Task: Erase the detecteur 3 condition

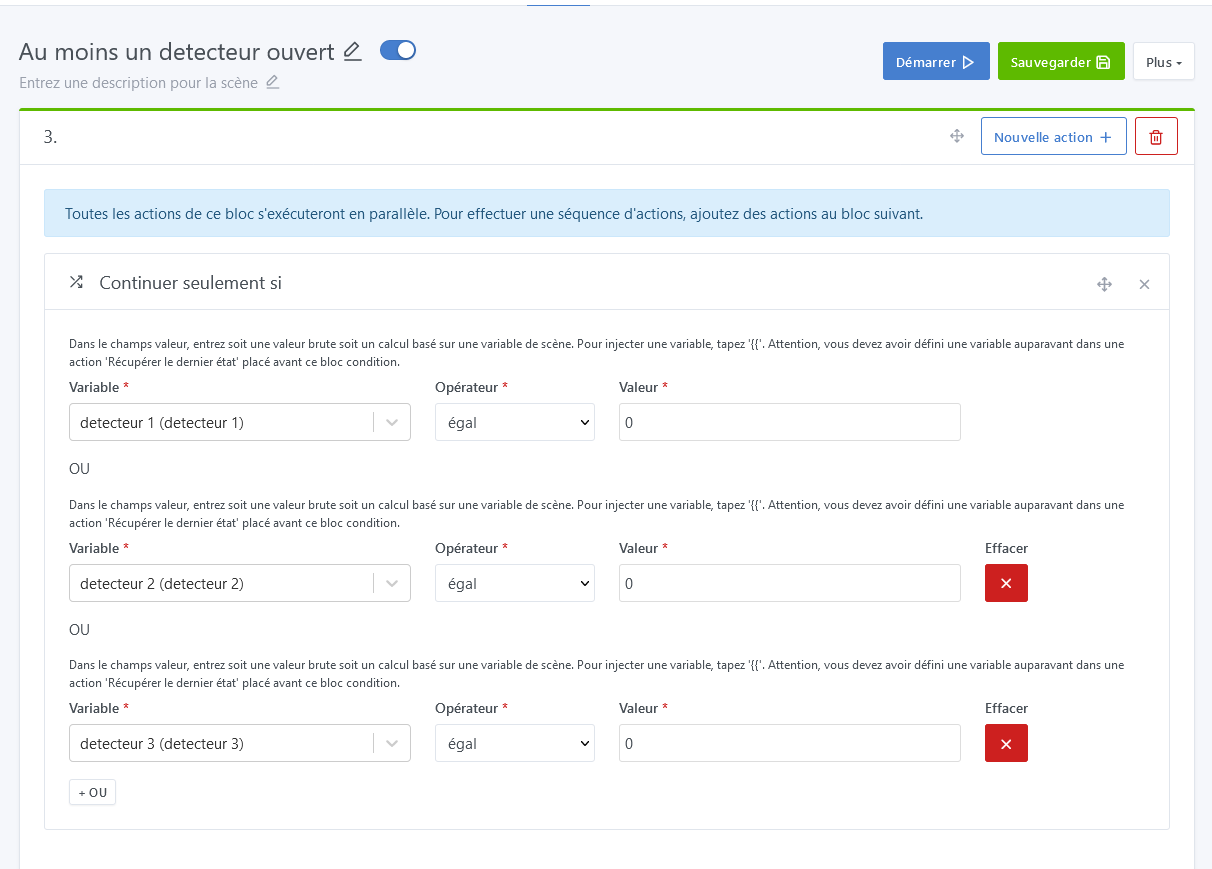Action: coord(1006,743)
